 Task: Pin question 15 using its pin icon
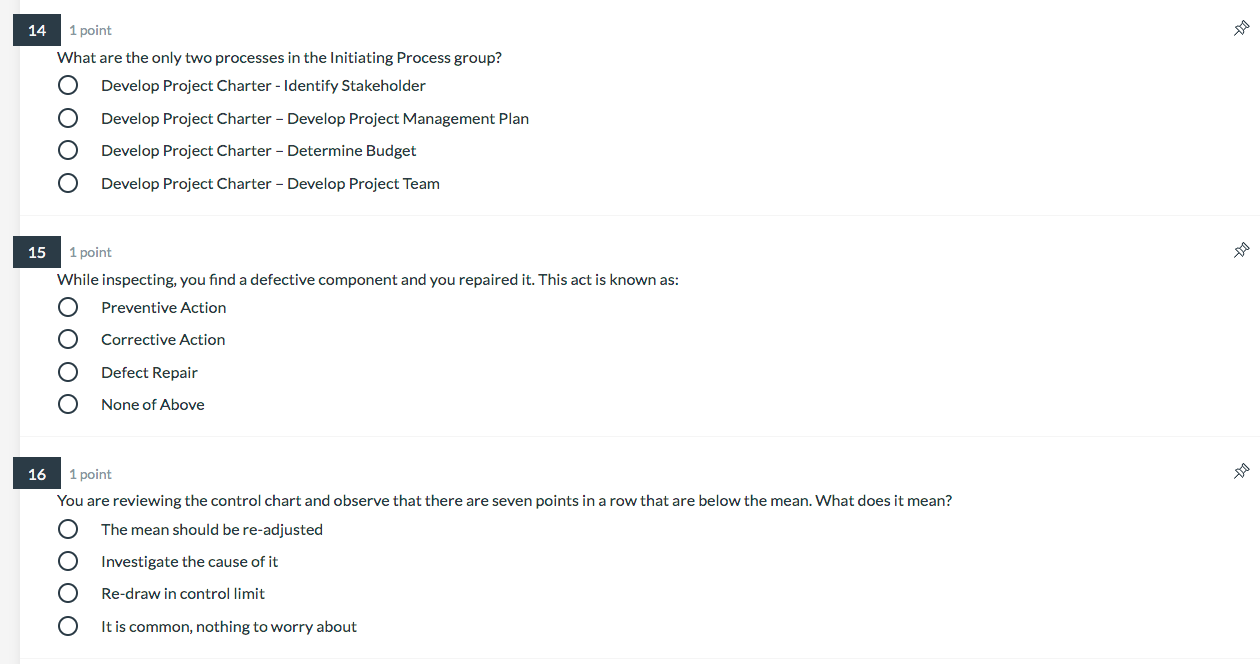click(1241, 250)
